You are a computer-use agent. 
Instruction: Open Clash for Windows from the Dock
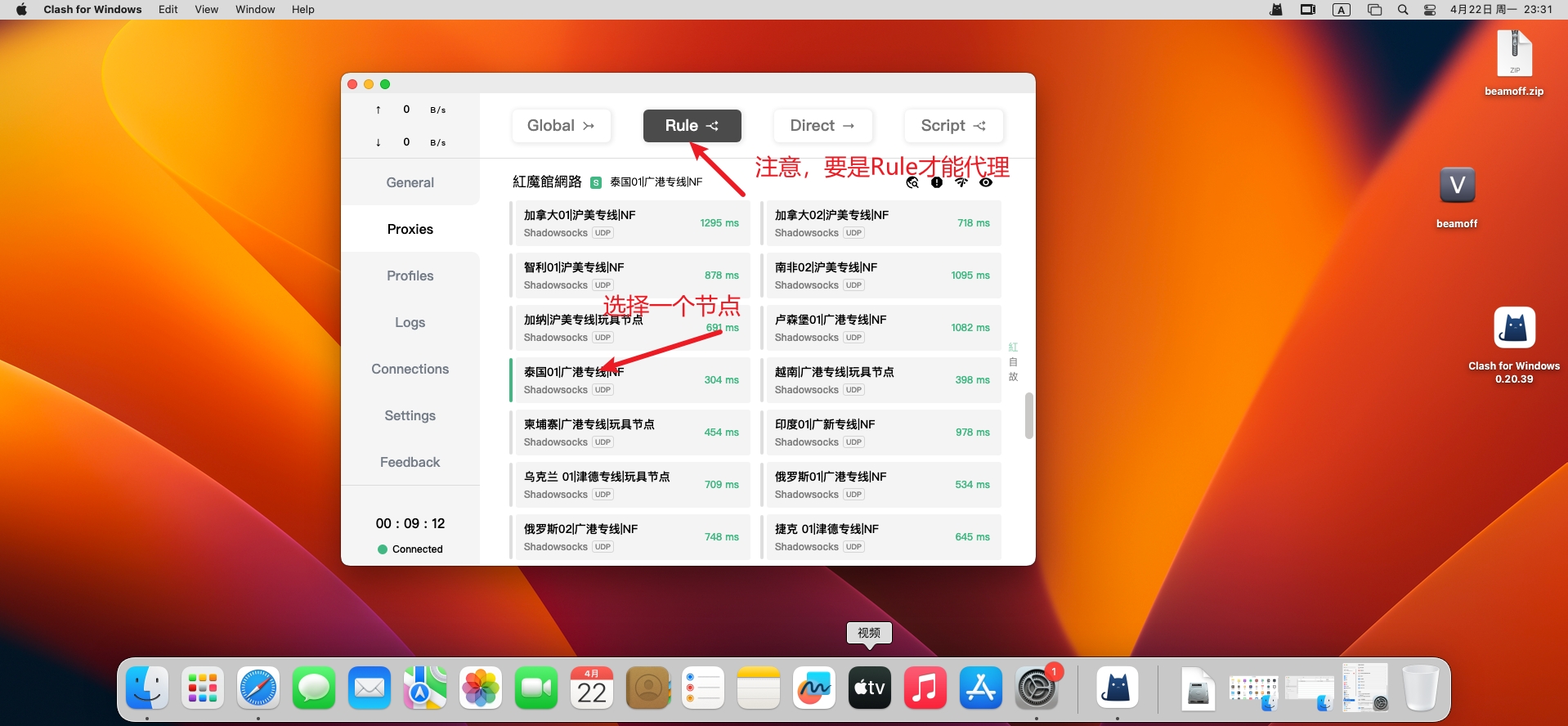1117,688
